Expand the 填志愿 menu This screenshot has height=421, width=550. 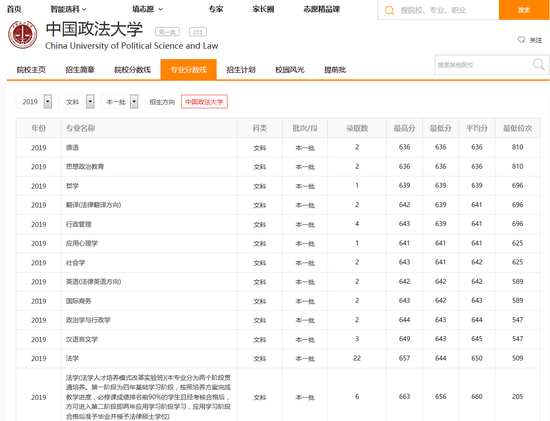coord(148,9)
